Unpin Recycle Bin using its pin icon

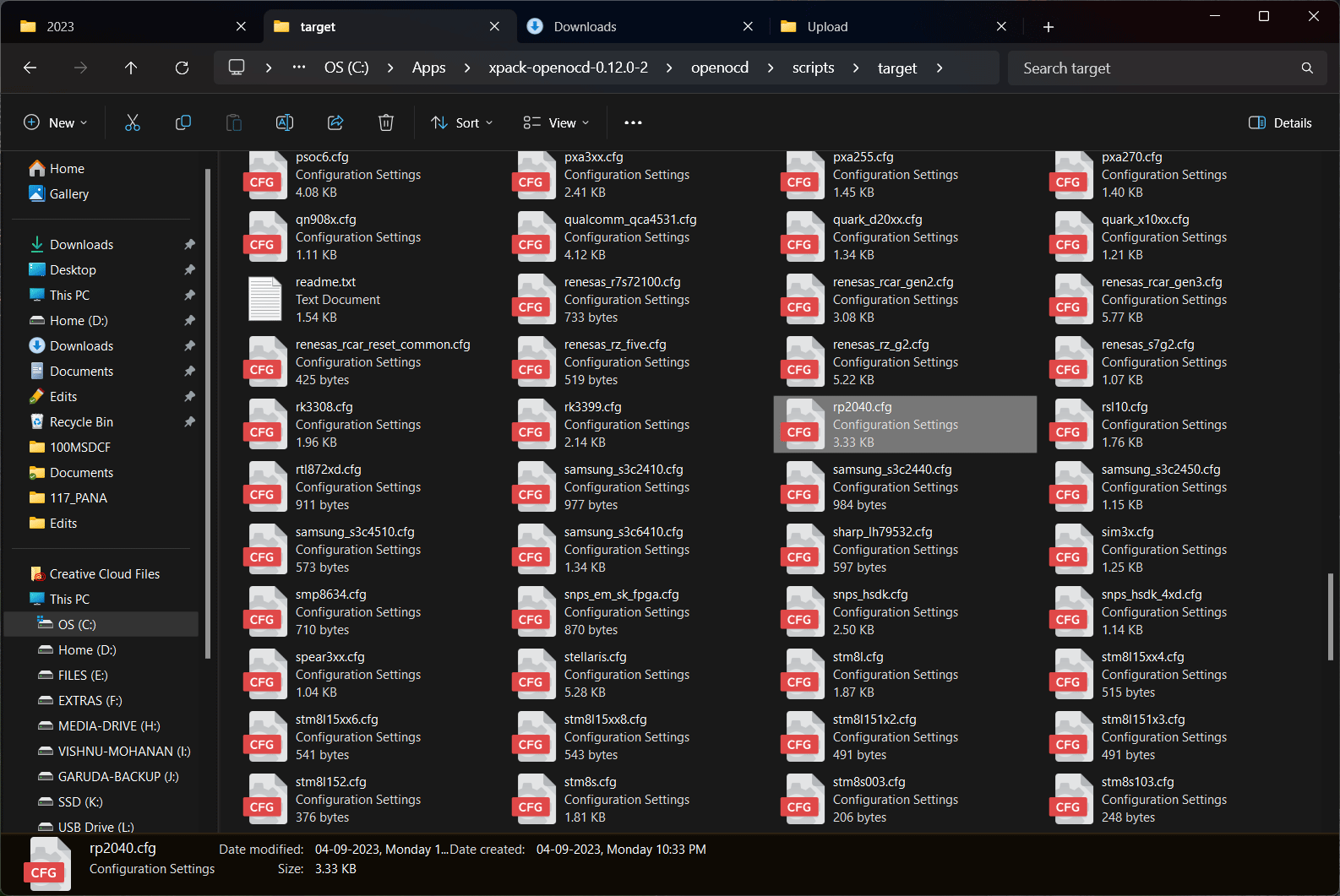pyautogui.click(x=189, y=421)
